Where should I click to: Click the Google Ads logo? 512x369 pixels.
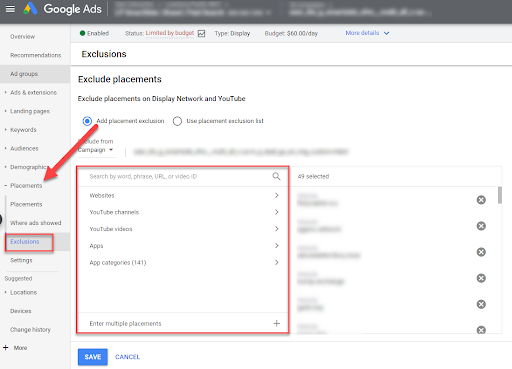[62, 9]
